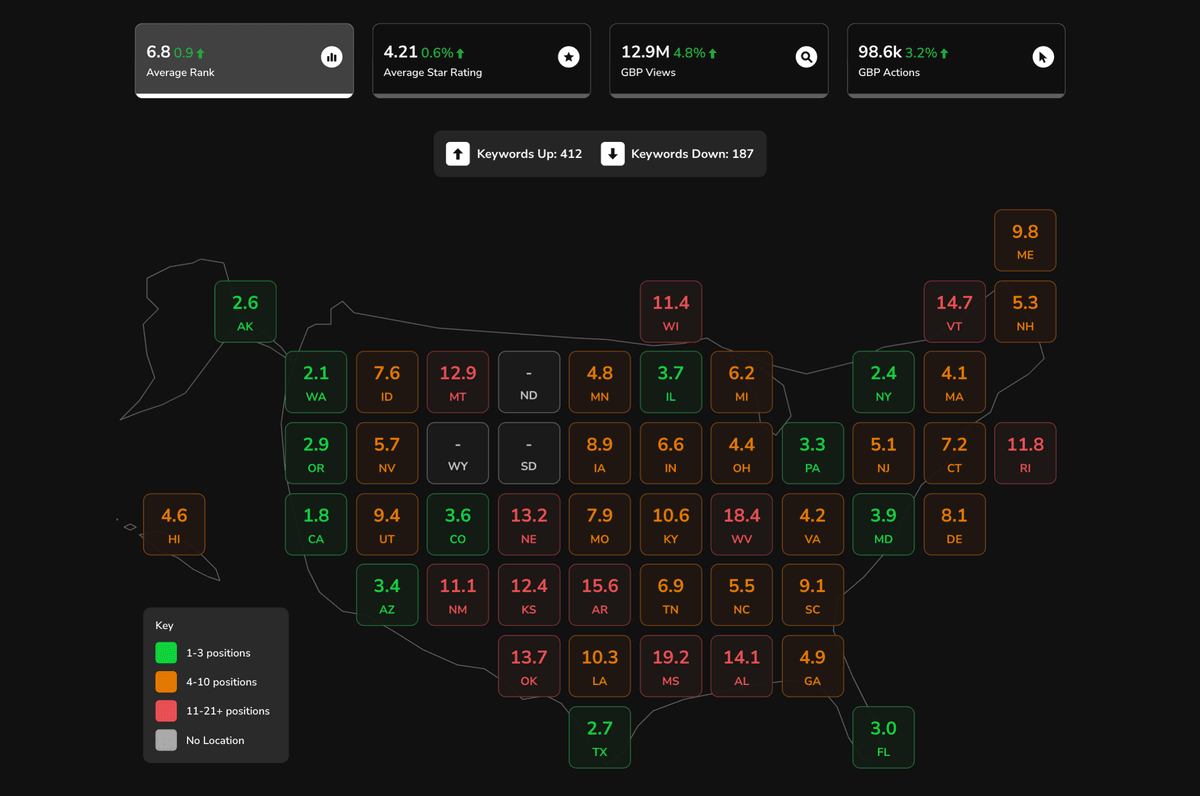Open the AR tile showing 15.6
The image size is (1200, 796).
point(600,595)
